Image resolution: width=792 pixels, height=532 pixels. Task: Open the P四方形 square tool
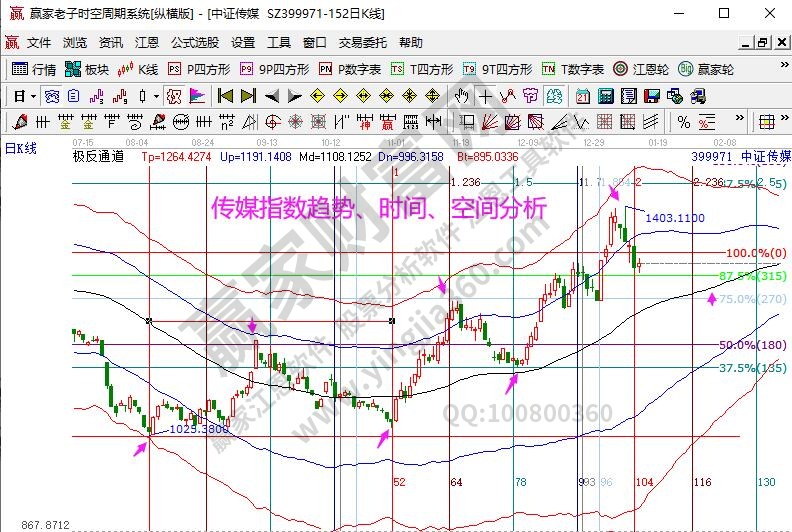coord(199,69)
